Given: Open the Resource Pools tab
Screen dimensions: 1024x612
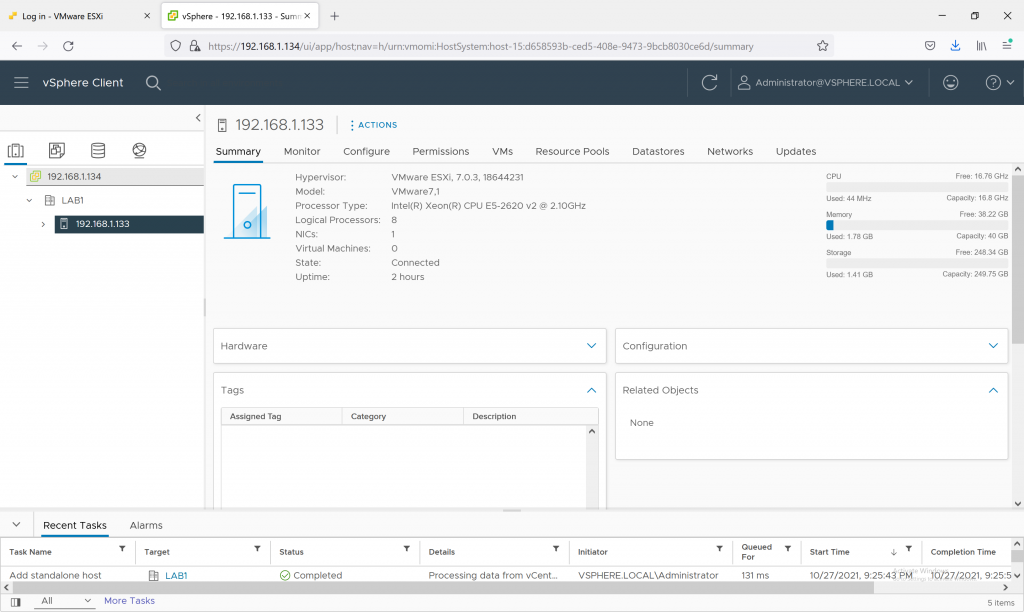Looking at the screenshot, I should pyautogui.click(x=572, y=151).
